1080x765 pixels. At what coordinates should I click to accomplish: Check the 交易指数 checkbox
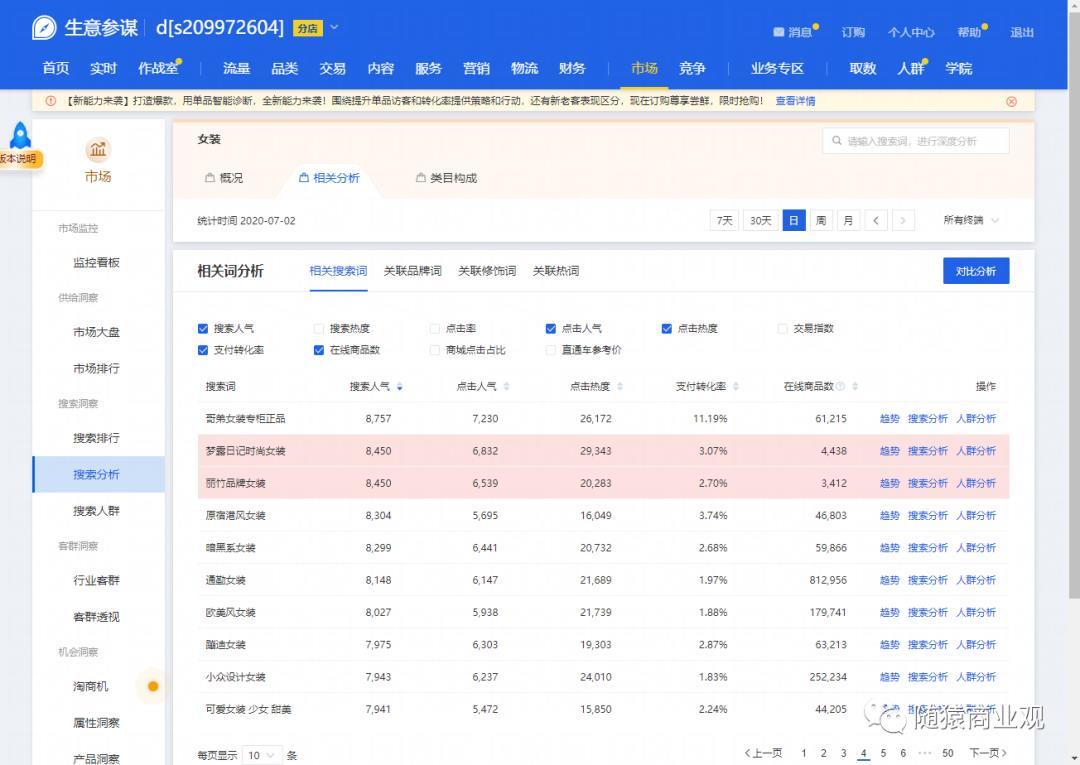(782, 328)
